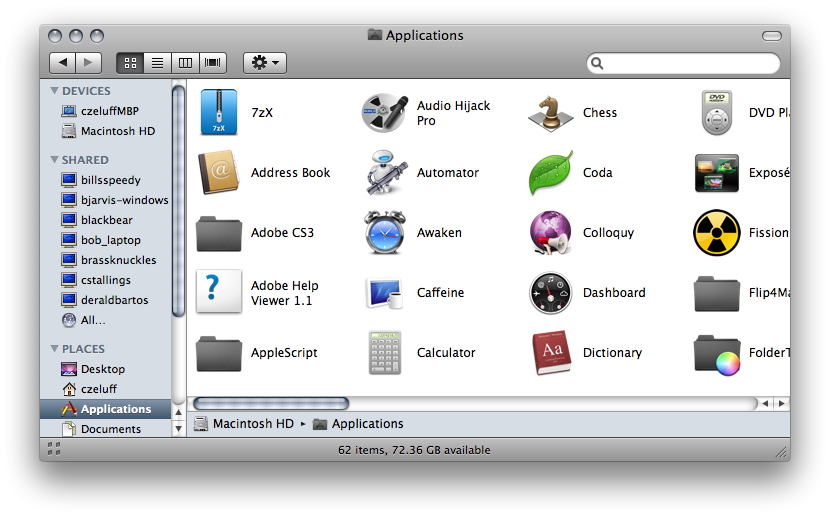Select the Awaken alarm clock icon

coord(385,232)
